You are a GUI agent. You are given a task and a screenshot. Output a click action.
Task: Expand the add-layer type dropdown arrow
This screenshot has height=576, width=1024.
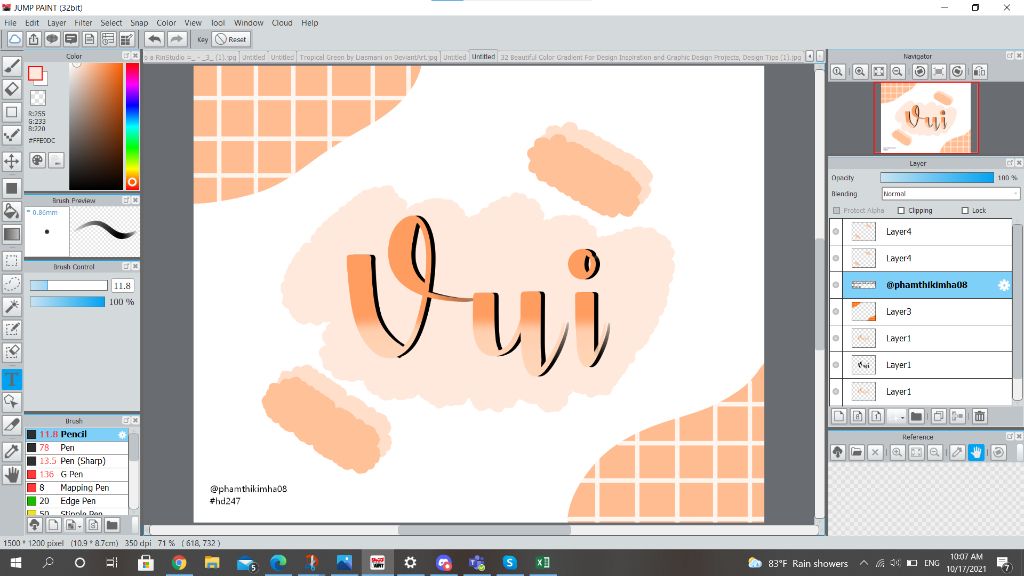902,416
